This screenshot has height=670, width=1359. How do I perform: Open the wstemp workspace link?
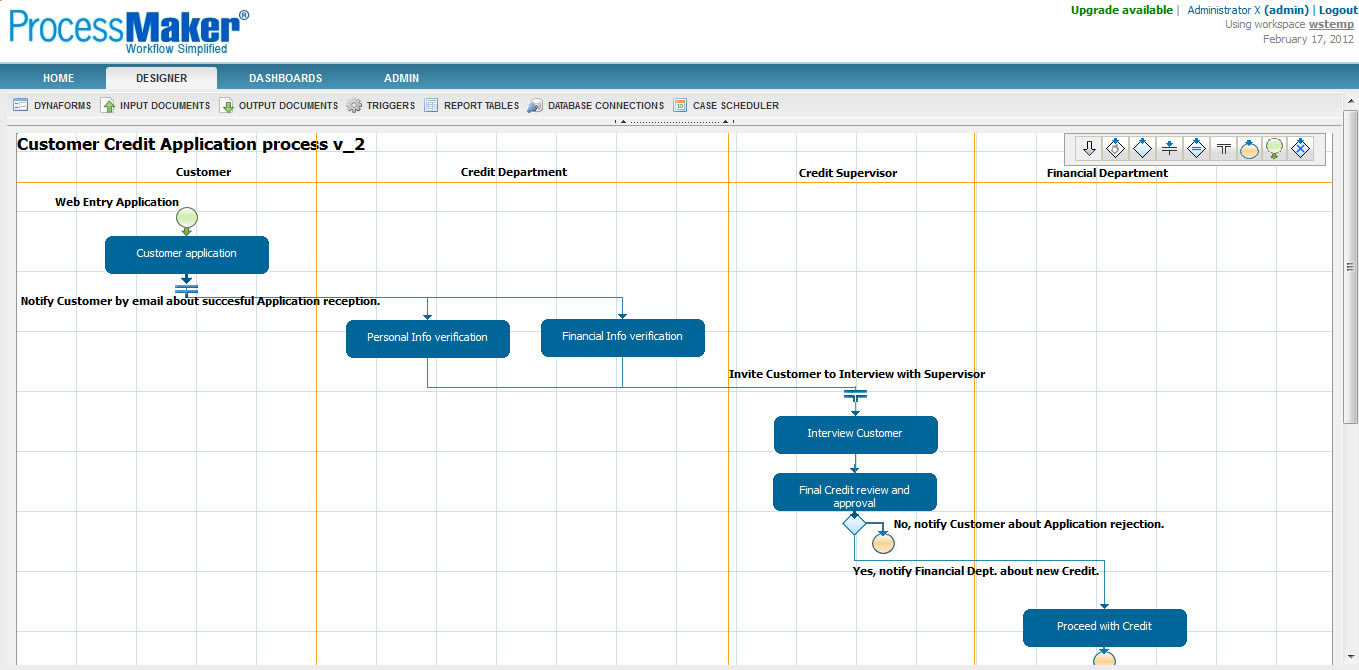coord(1331,23)
